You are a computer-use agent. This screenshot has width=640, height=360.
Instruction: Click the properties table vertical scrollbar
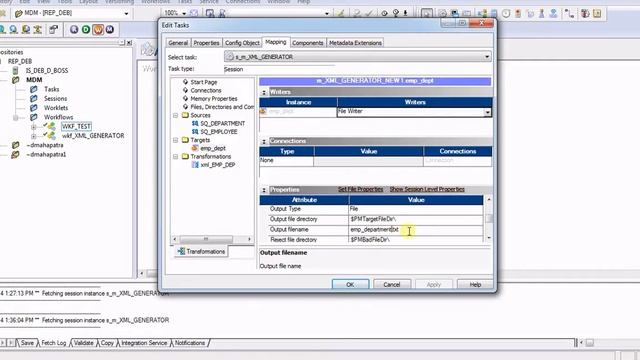(489, 218)
